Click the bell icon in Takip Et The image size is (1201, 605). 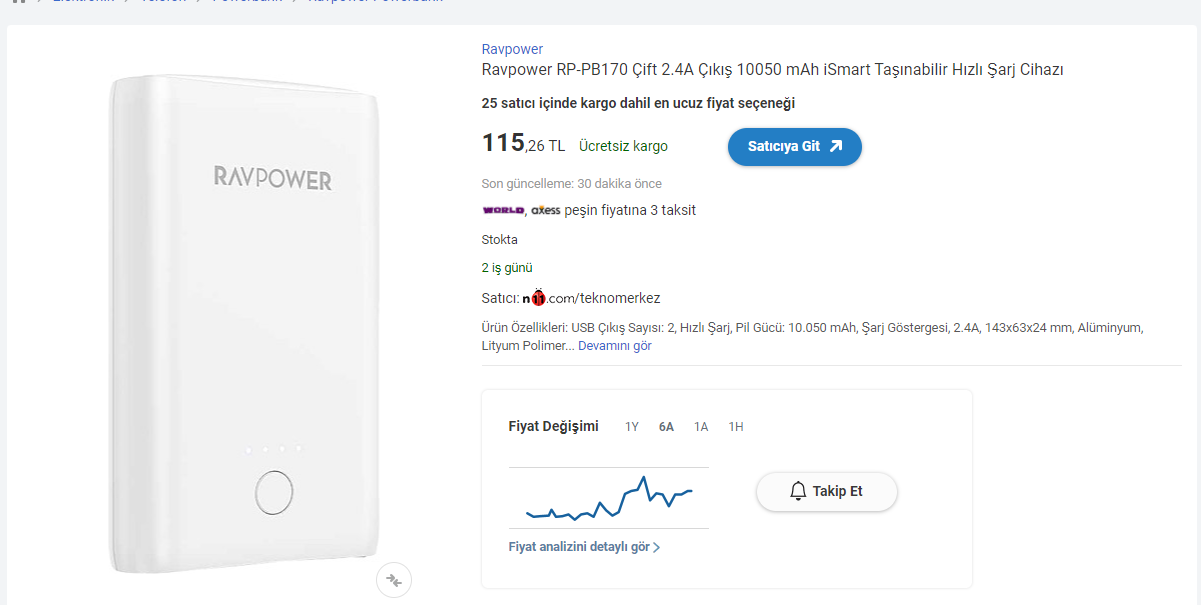pos(798,491)
